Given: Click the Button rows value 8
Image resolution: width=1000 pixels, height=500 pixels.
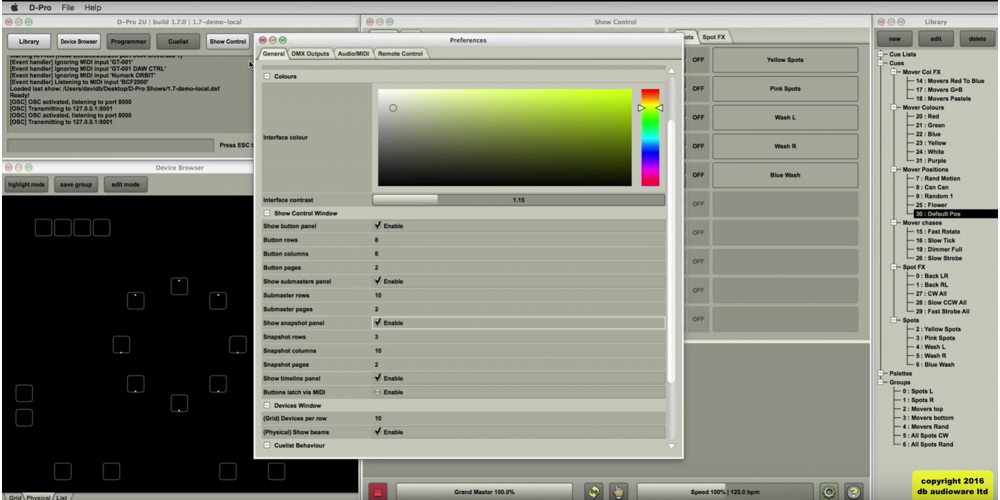Looking at the screenshot, I should coord(376,240).
